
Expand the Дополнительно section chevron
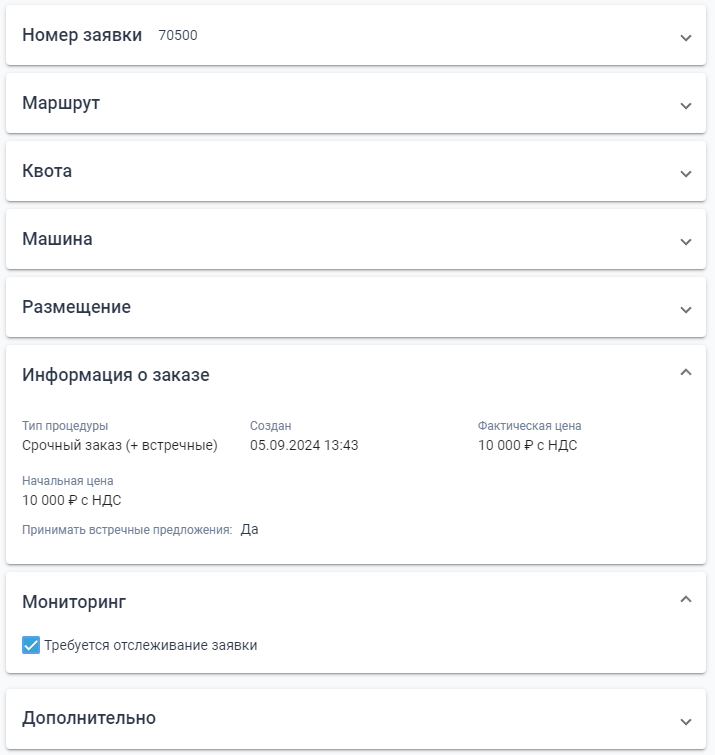pos(686,721)
